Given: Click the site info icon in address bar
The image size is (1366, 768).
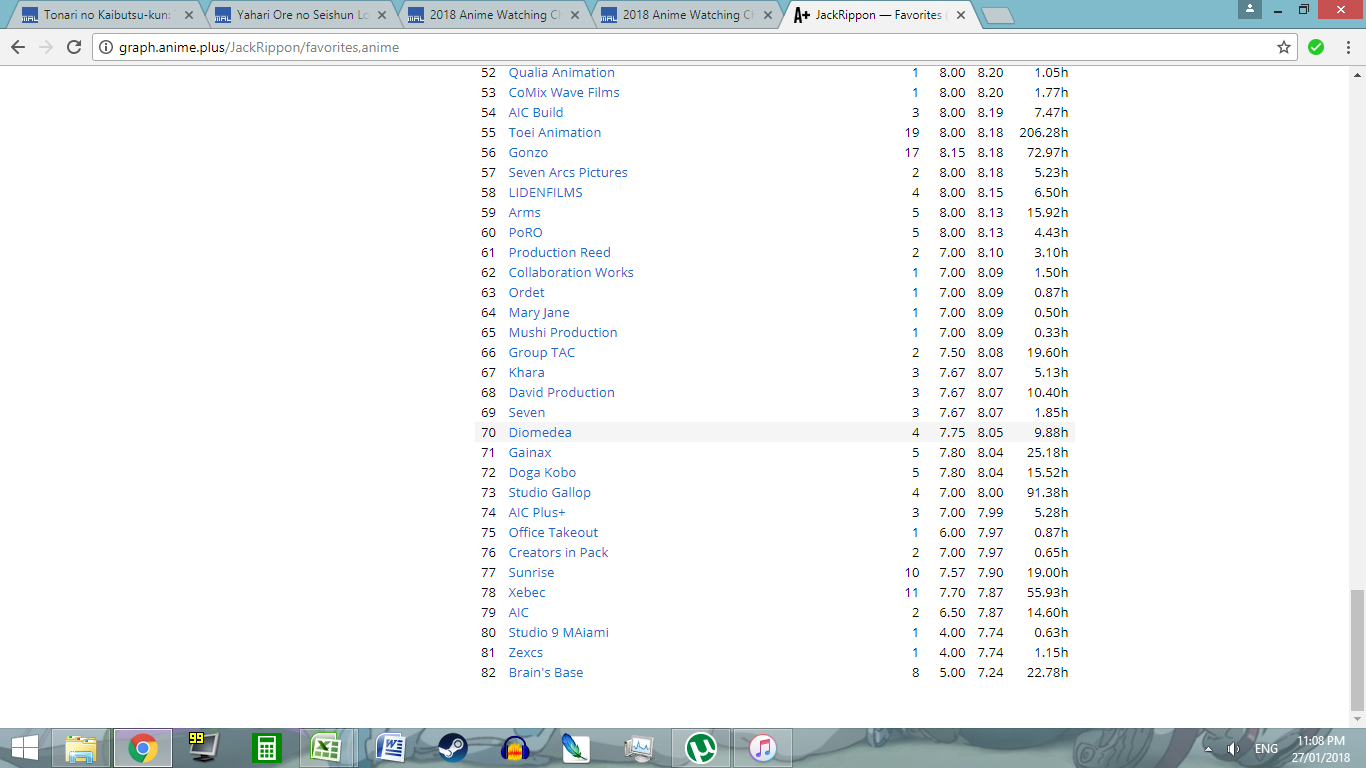Looking at the screenshot, I should 106,47.
